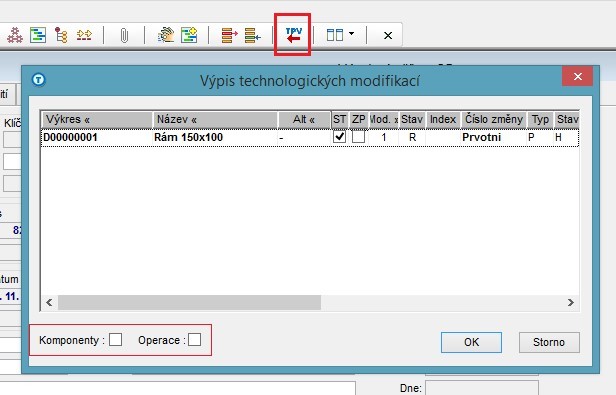Click the Číslo změny column header
This screenshot has height=395, width=616.
point(494,119)
